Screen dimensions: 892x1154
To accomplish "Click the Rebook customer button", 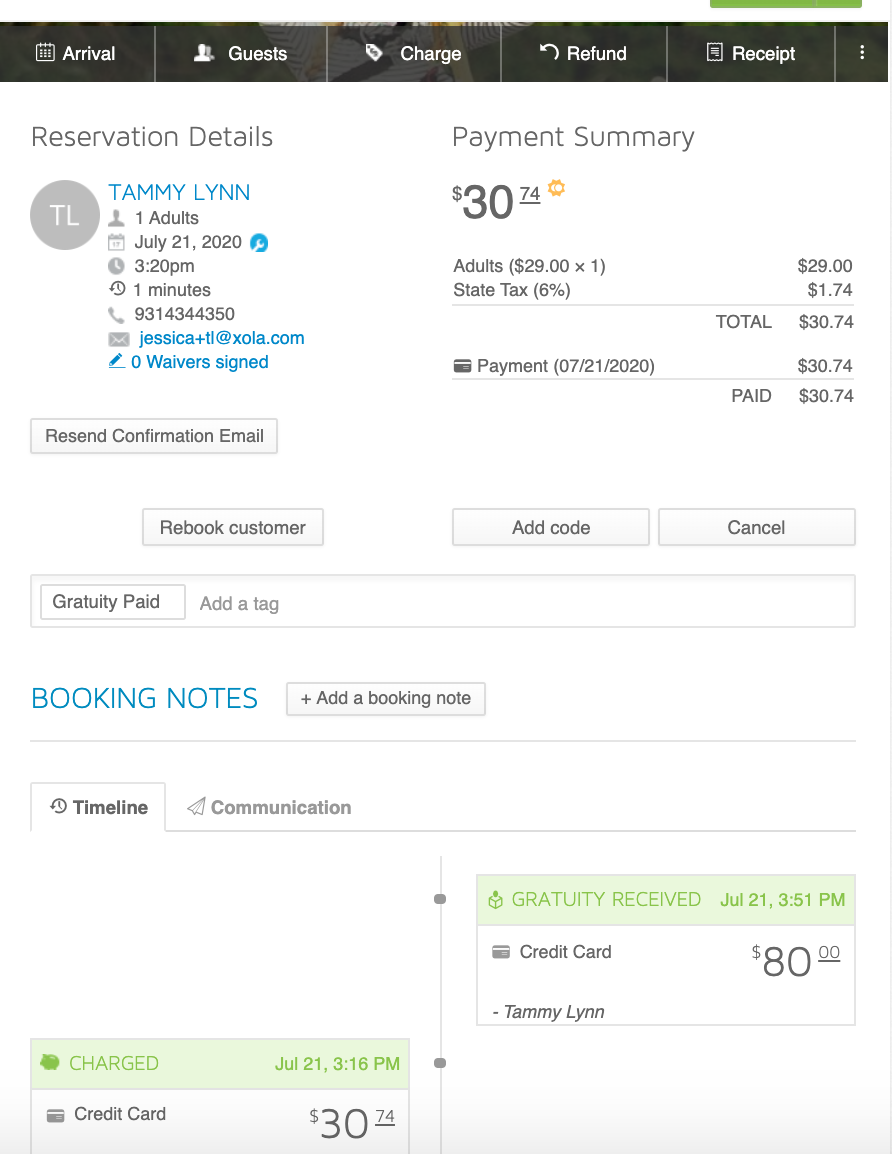I will click(x=233, y=528).
